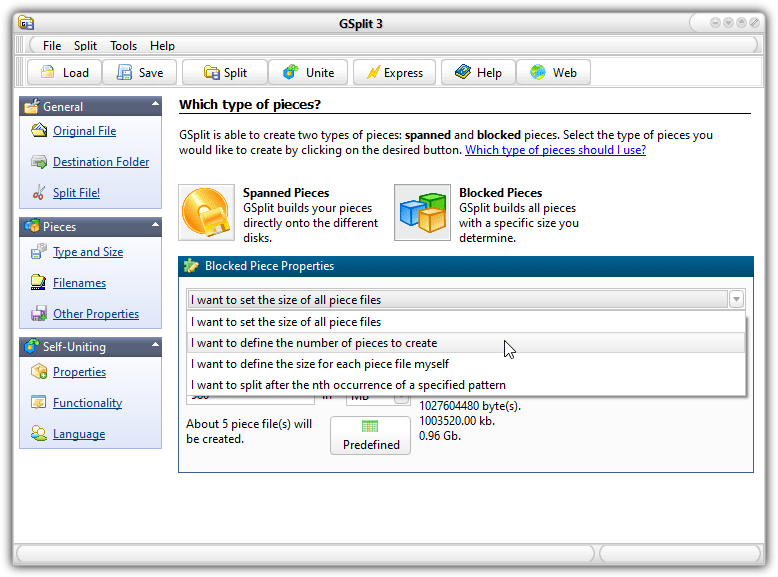Click the Unite toolbar button
Viewport: 778px width, 577px height.
click(x=308, y=72)
